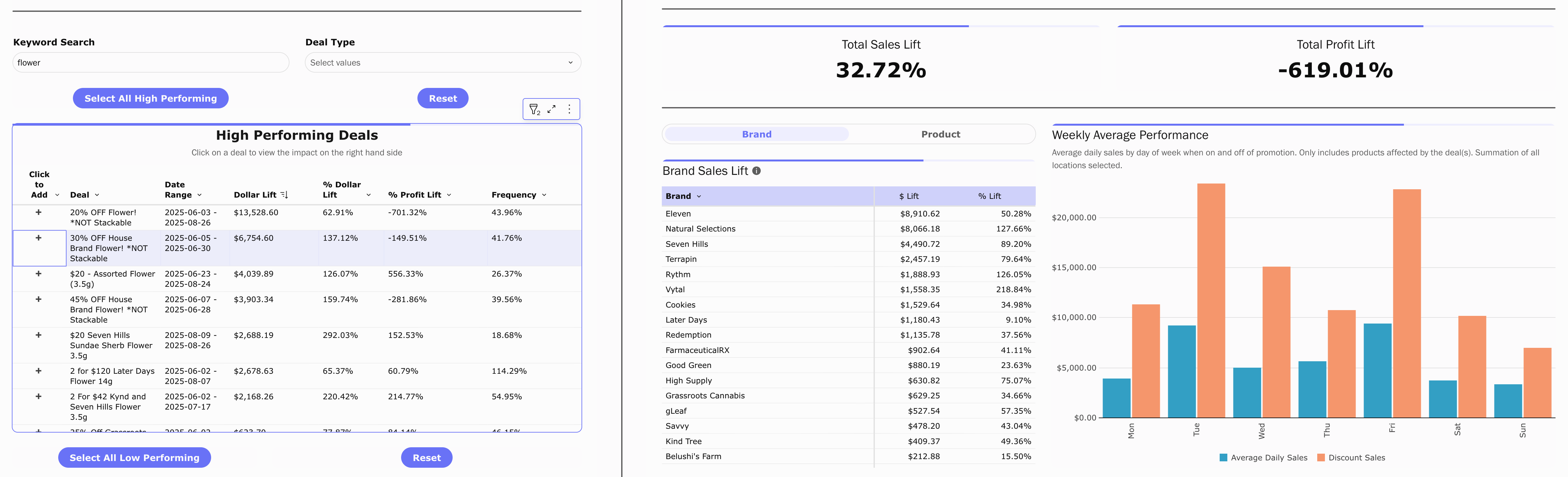Click the Keyword Search input field

pyautogui.click(x=150, y=63)
